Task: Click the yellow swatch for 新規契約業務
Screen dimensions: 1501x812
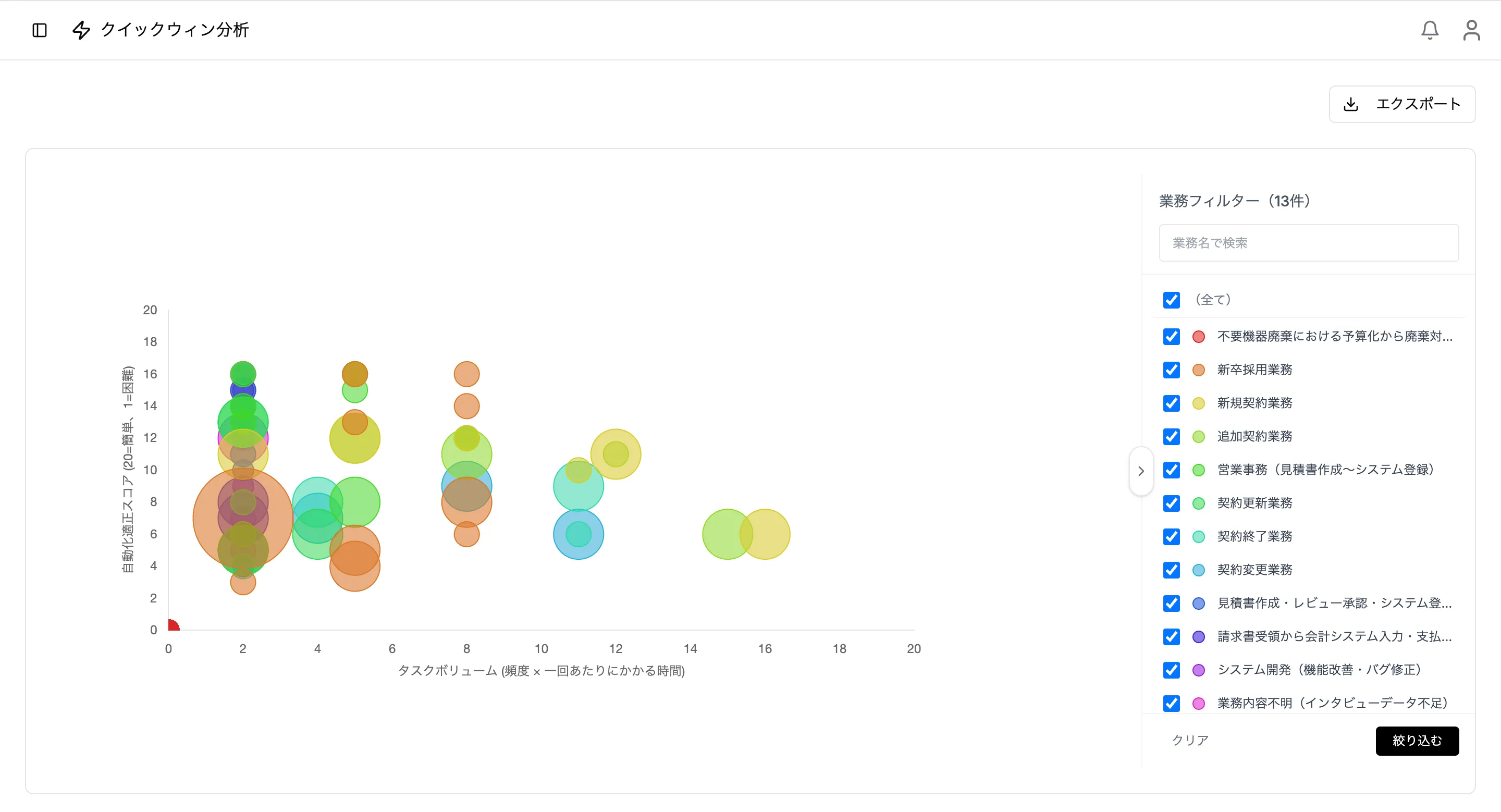Action: tap(1198, 403)
